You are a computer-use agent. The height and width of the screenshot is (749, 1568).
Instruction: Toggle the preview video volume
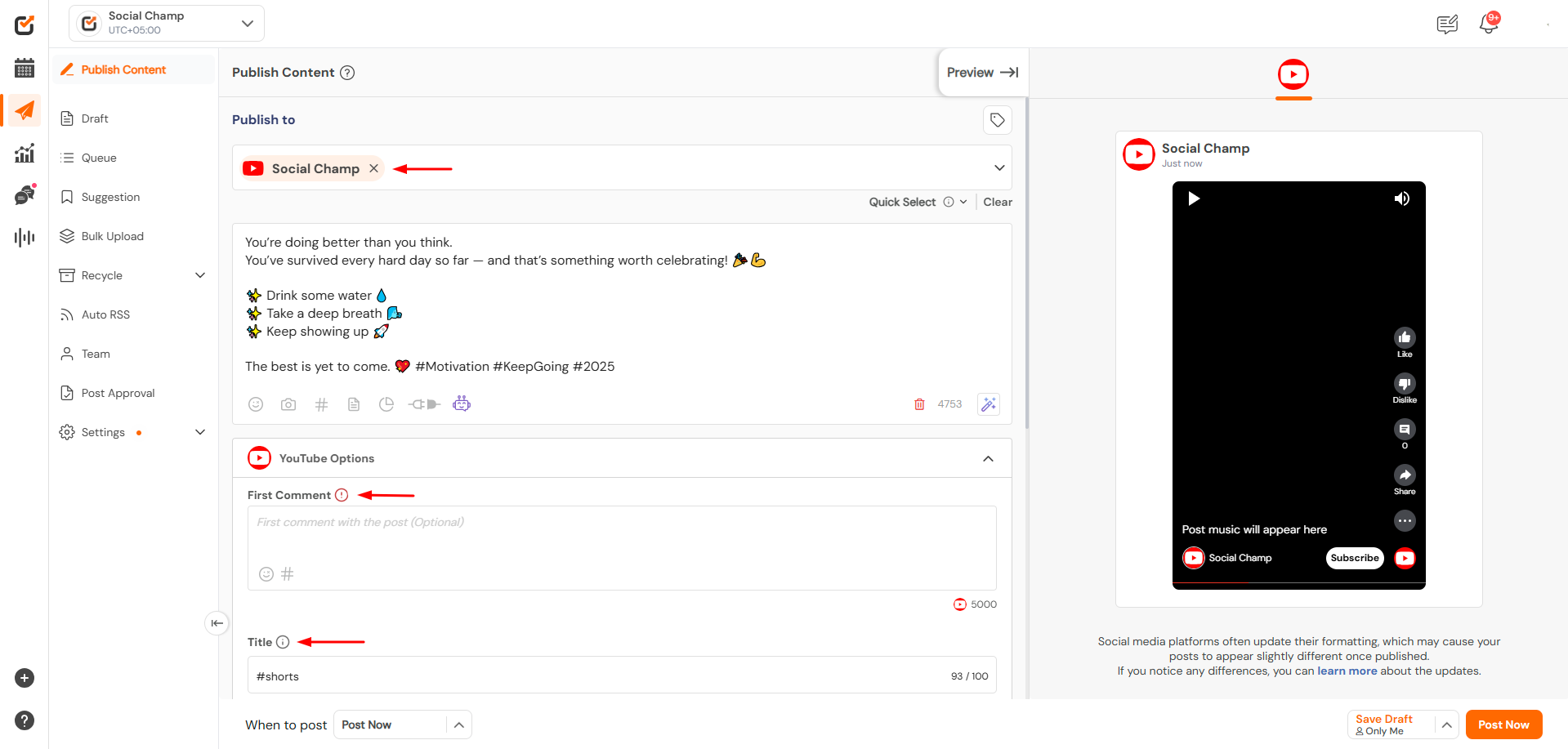(x=1402, y=198)
